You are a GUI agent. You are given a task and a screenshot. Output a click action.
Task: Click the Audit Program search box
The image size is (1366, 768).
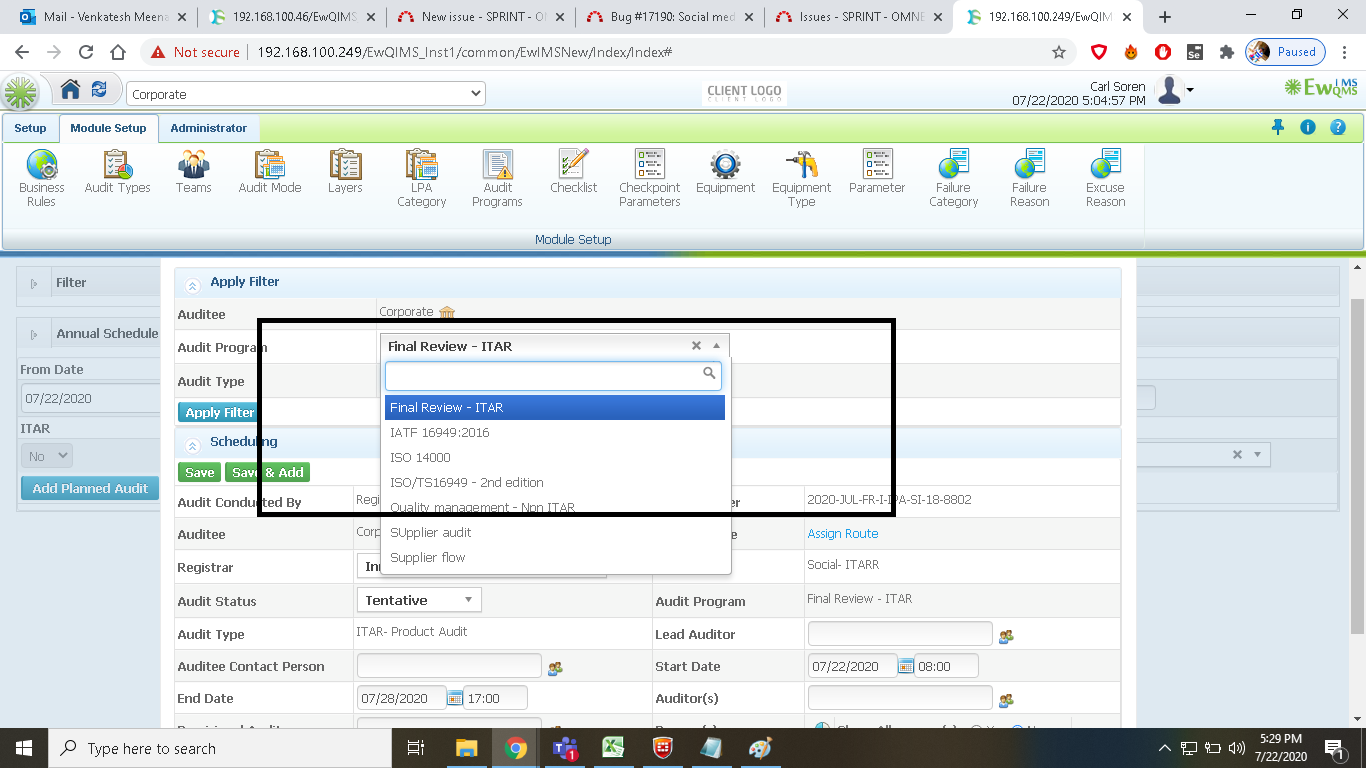coord(554,375)
